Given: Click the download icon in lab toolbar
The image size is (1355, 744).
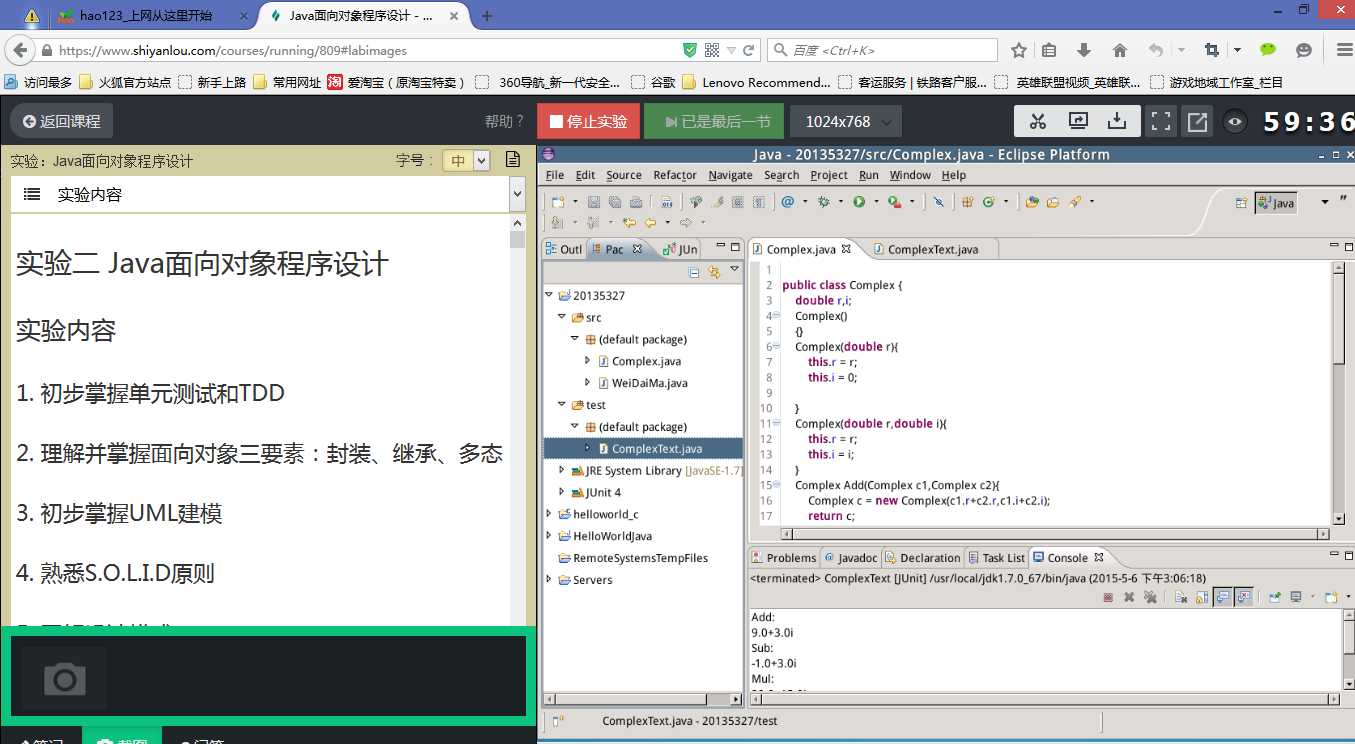Looking at the screenshot, I should coord(1117,121).
